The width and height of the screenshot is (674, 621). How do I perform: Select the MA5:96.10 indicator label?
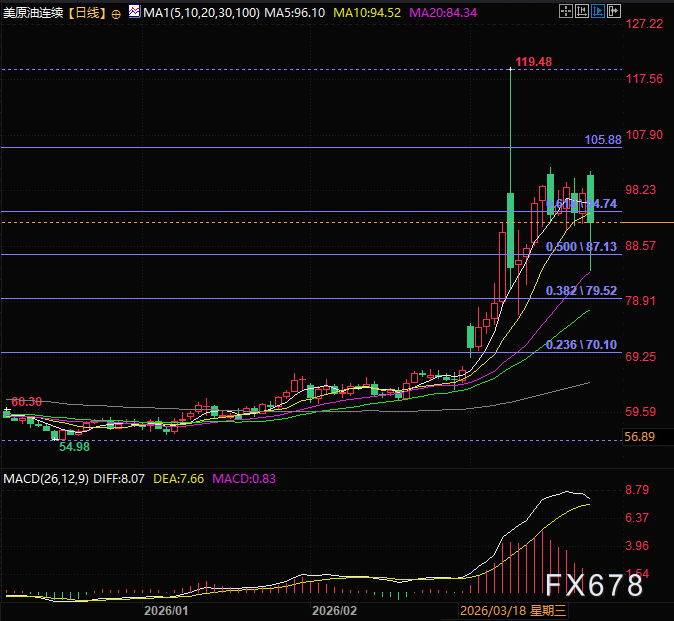pyautogui.click(x=297, y=13)
